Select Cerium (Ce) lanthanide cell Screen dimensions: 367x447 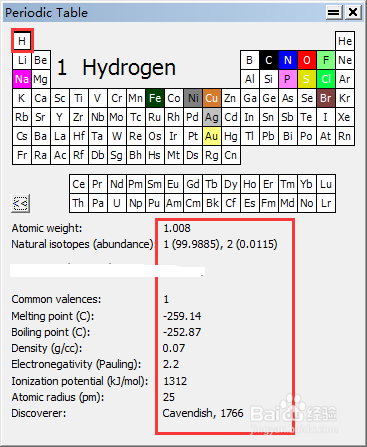(79, 184)
